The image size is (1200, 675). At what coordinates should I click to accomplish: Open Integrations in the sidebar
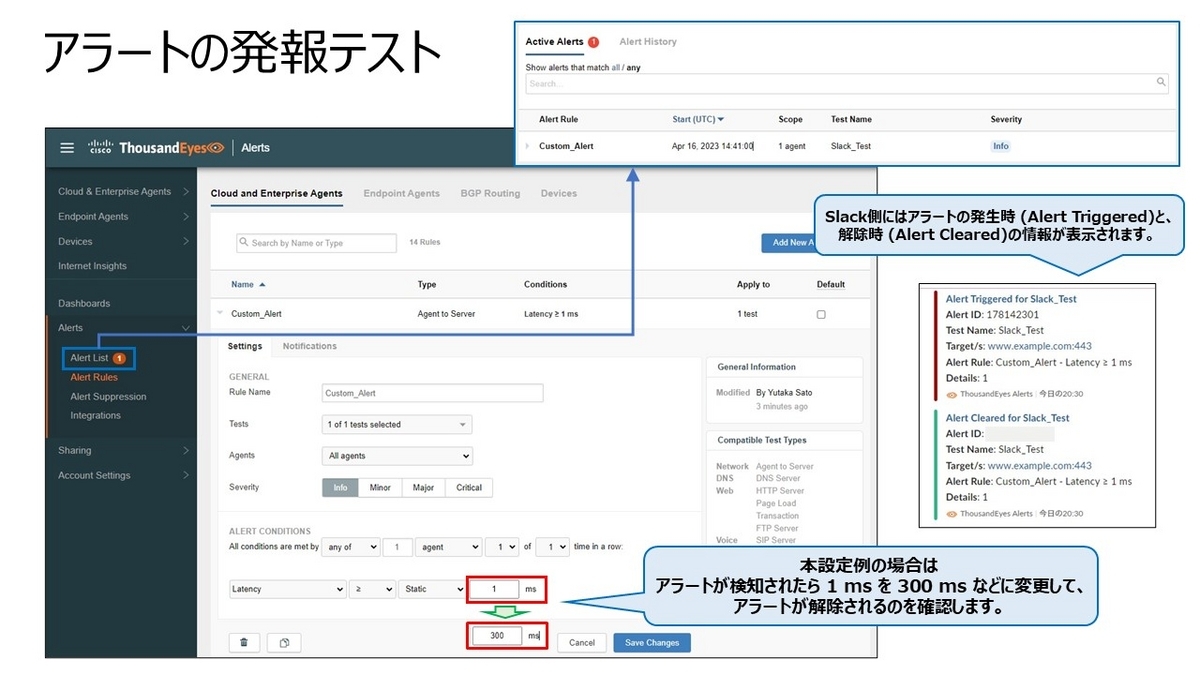click(x=95, y=416)
